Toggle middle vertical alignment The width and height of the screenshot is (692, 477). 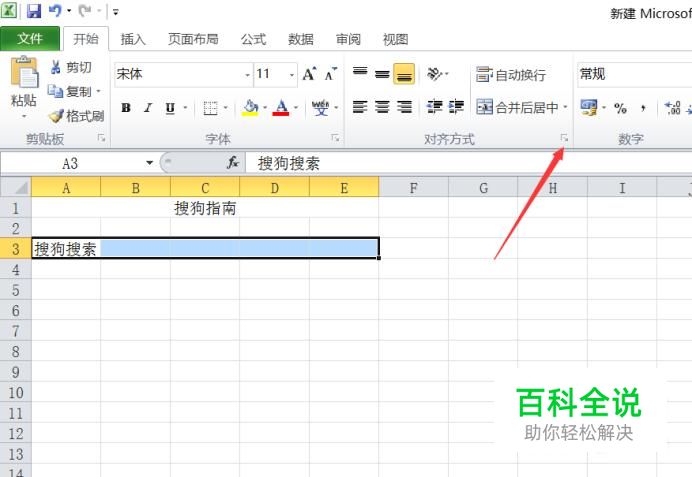pyautogui.click(x=382, y=73)
